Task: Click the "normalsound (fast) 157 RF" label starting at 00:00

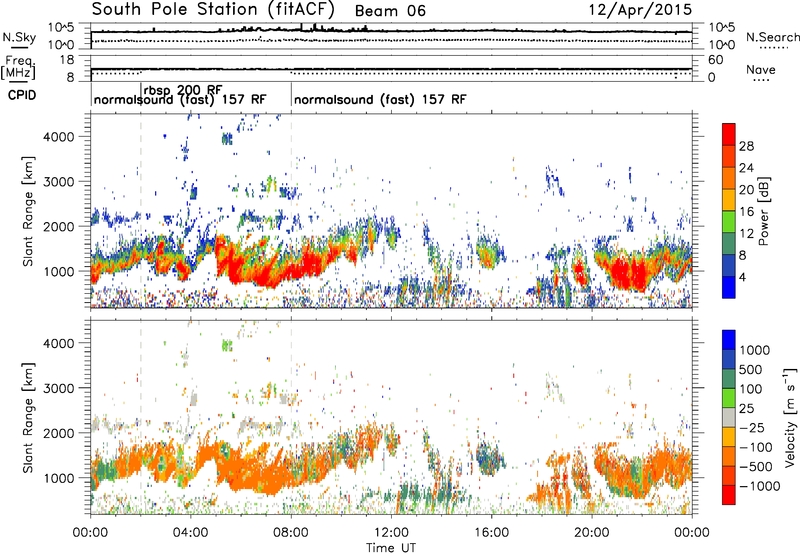Action: tap(180, 99)
